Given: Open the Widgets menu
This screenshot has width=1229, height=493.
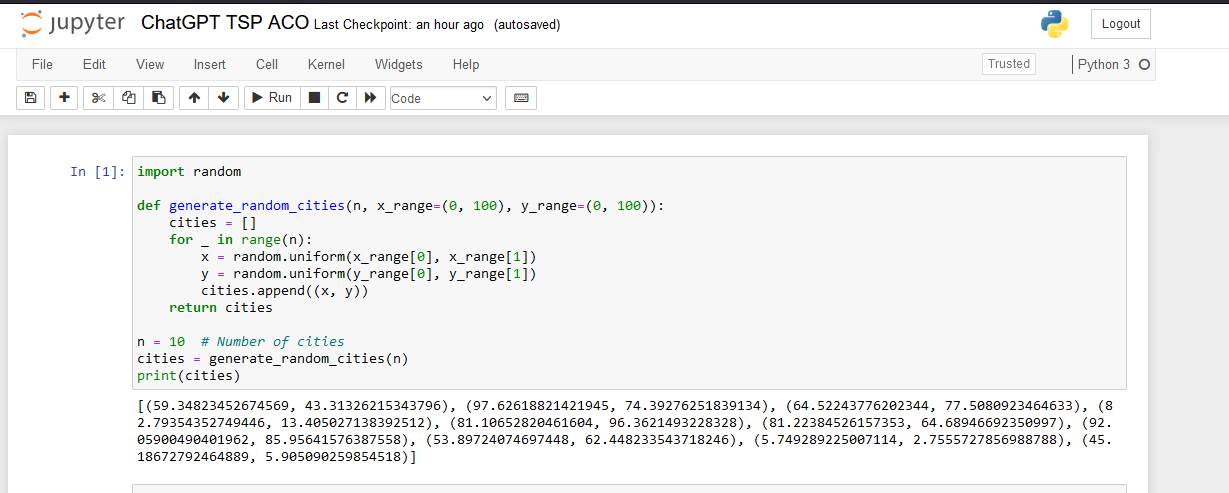Looking at the screenshot, I should coord(399,64).
